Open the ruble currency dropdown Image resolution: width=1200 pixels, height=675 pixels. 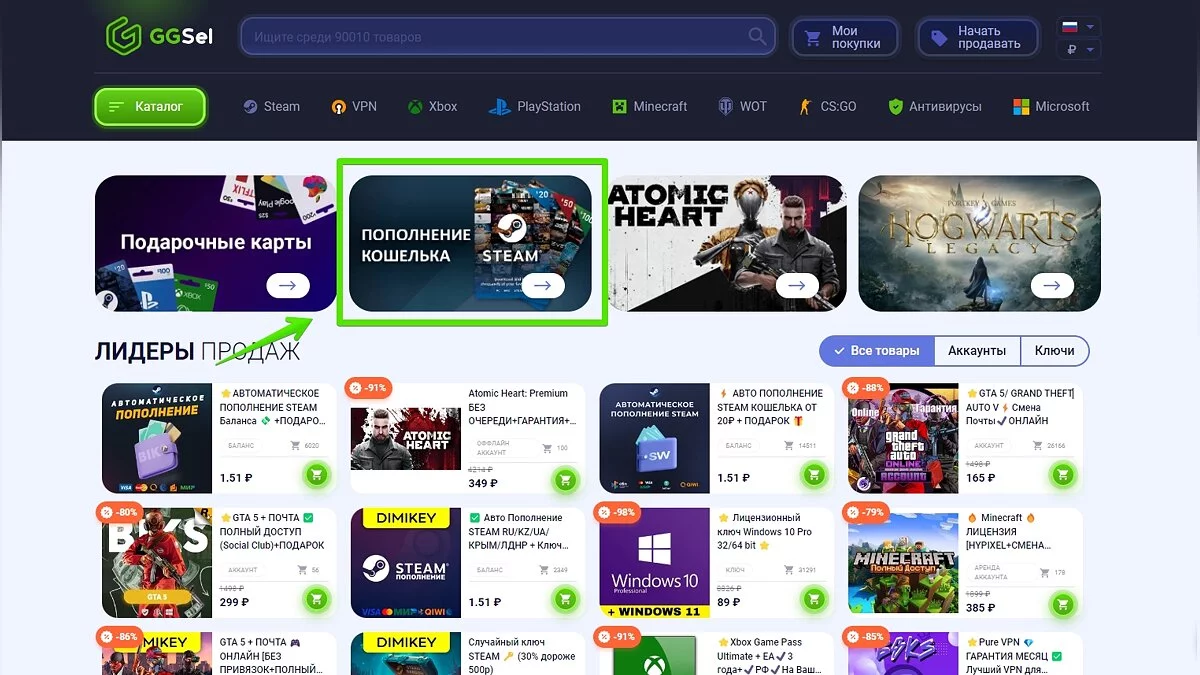(1077, 49)
